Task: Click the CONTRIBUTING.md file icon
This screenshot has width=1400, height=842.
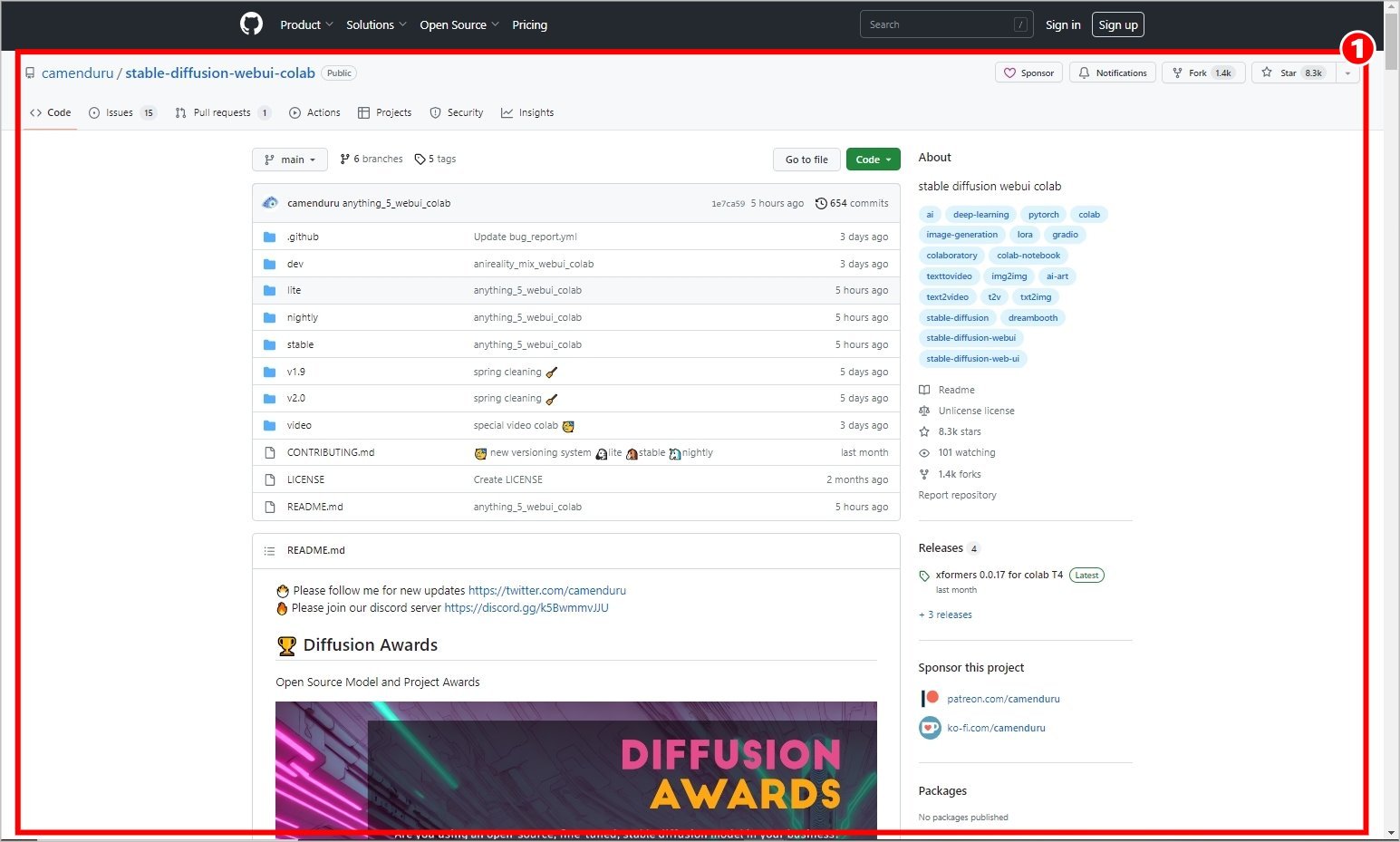Action: tap(269, 452)
